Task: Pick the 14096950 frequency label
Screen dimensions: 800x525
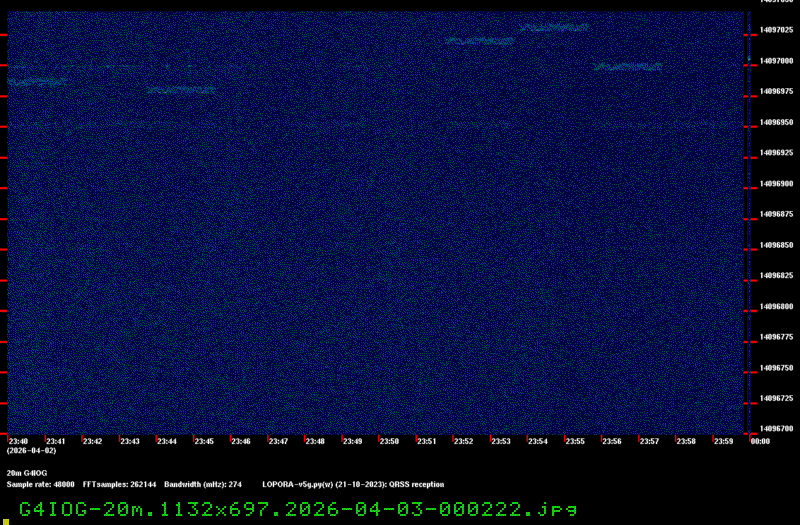Action: tap(777, 122)
